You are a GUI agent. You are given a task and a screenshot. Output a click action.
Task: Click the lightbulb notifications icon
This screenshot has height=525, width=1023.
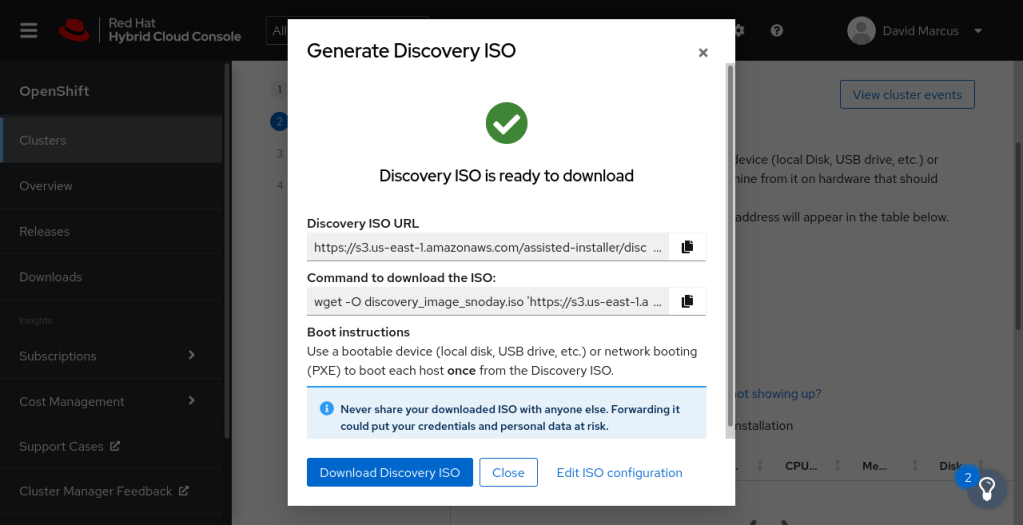[986, 488]
